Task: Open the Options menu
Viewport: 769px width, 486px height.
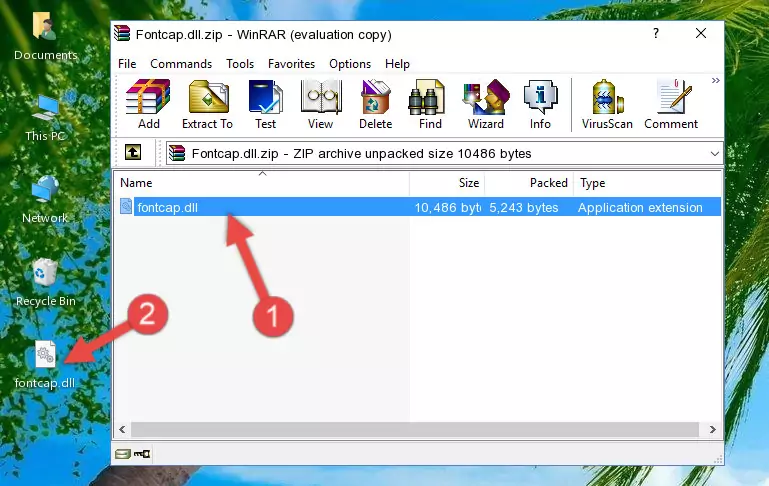Action: [350, 64]
